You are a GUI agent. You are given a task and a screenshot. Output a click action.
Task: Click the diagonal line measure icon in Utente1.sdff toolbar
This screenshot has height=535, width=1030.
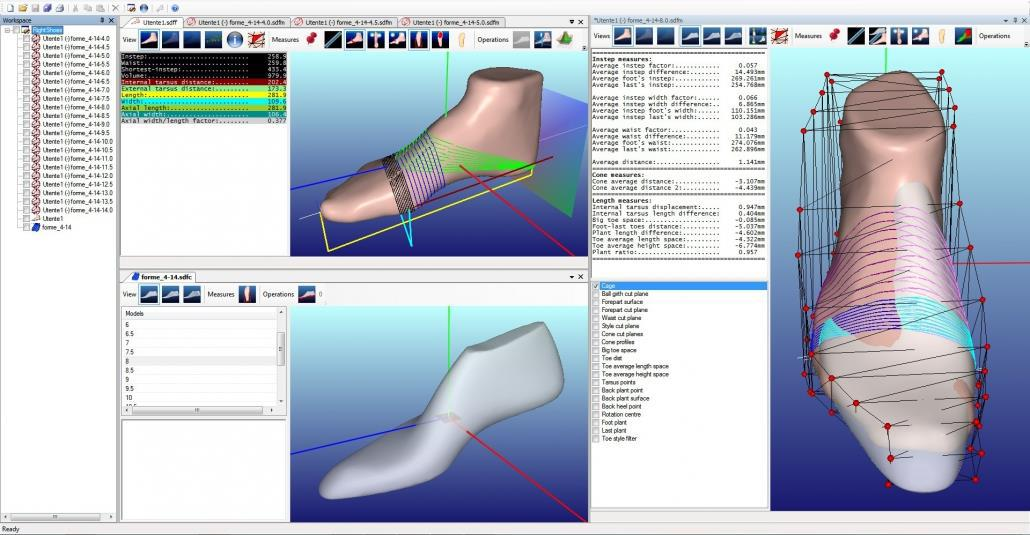coord(333,39)
